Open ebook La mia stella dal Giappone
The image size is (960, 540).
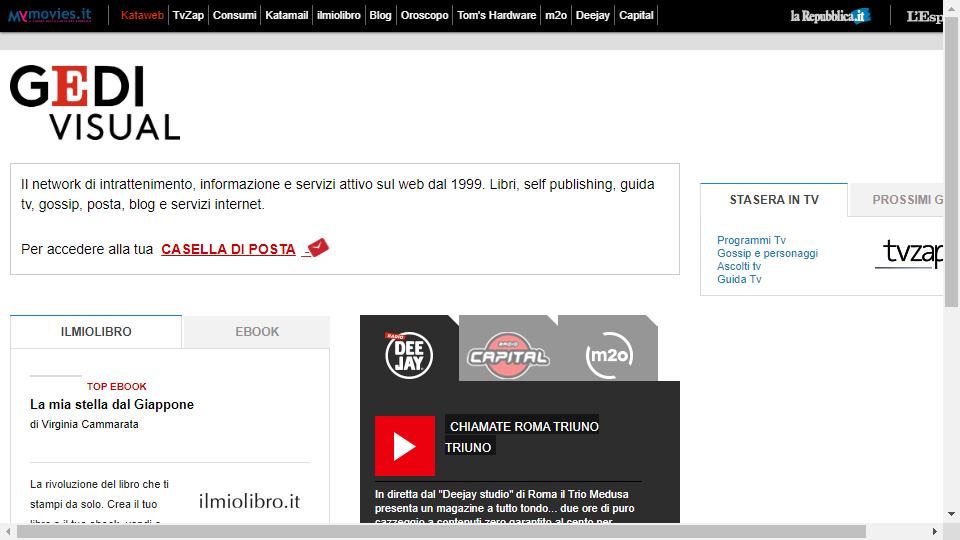point(112,404)
